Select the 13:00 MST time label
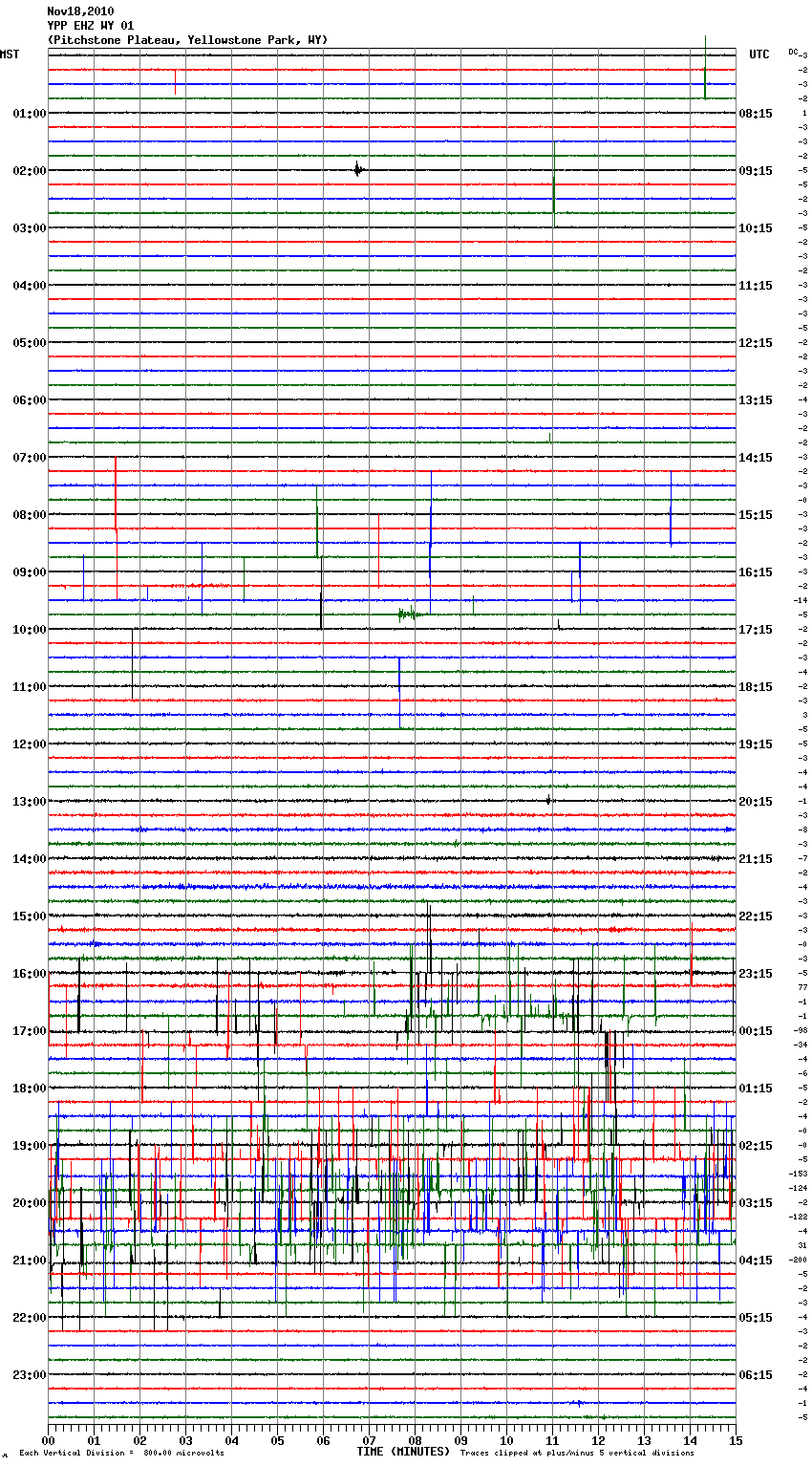 (x=30, y=802)
